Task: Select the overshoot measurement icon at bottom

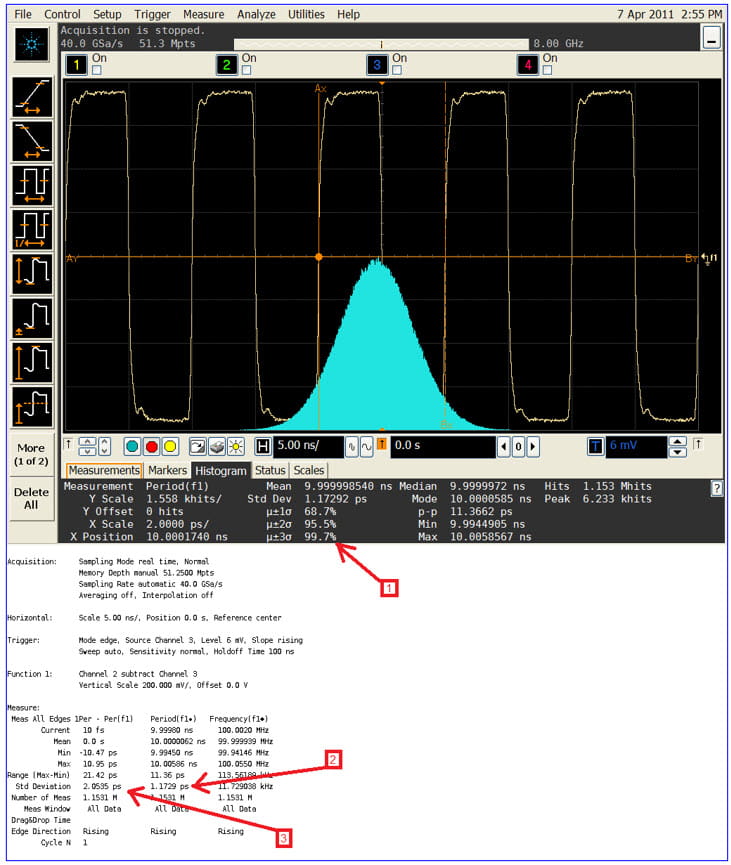Action: (32, 407)
